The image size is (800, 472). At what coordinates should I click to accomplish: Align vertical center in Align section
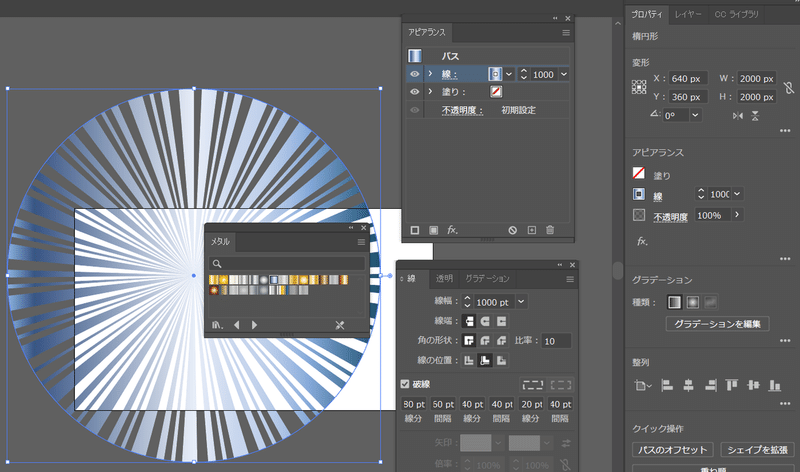[x=753, y=385]
